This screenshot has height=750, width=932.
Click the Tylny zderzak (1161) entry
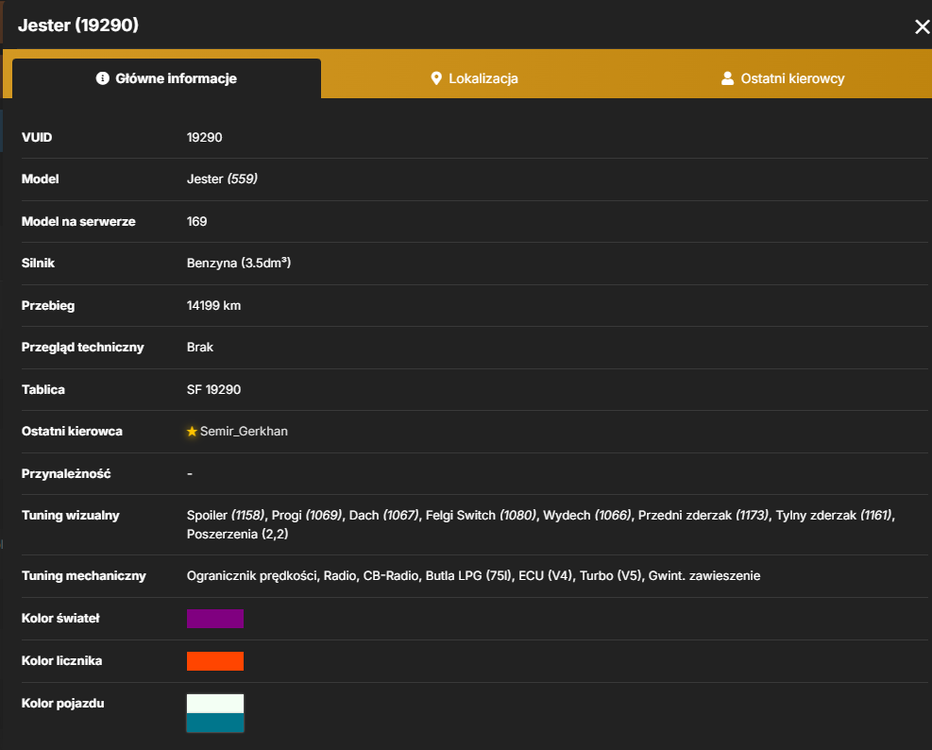pos(835,515)
